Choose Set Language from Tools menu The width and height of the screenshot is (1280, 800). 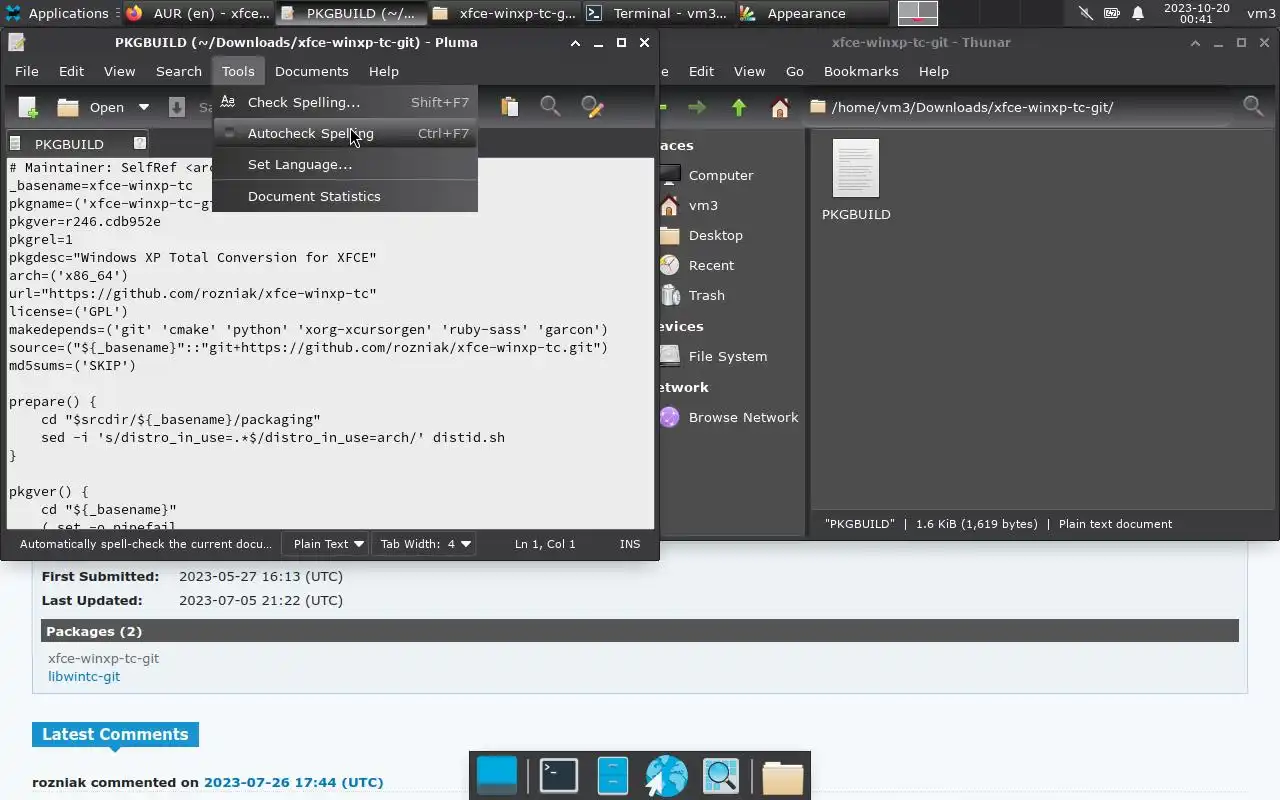(345, 164)
